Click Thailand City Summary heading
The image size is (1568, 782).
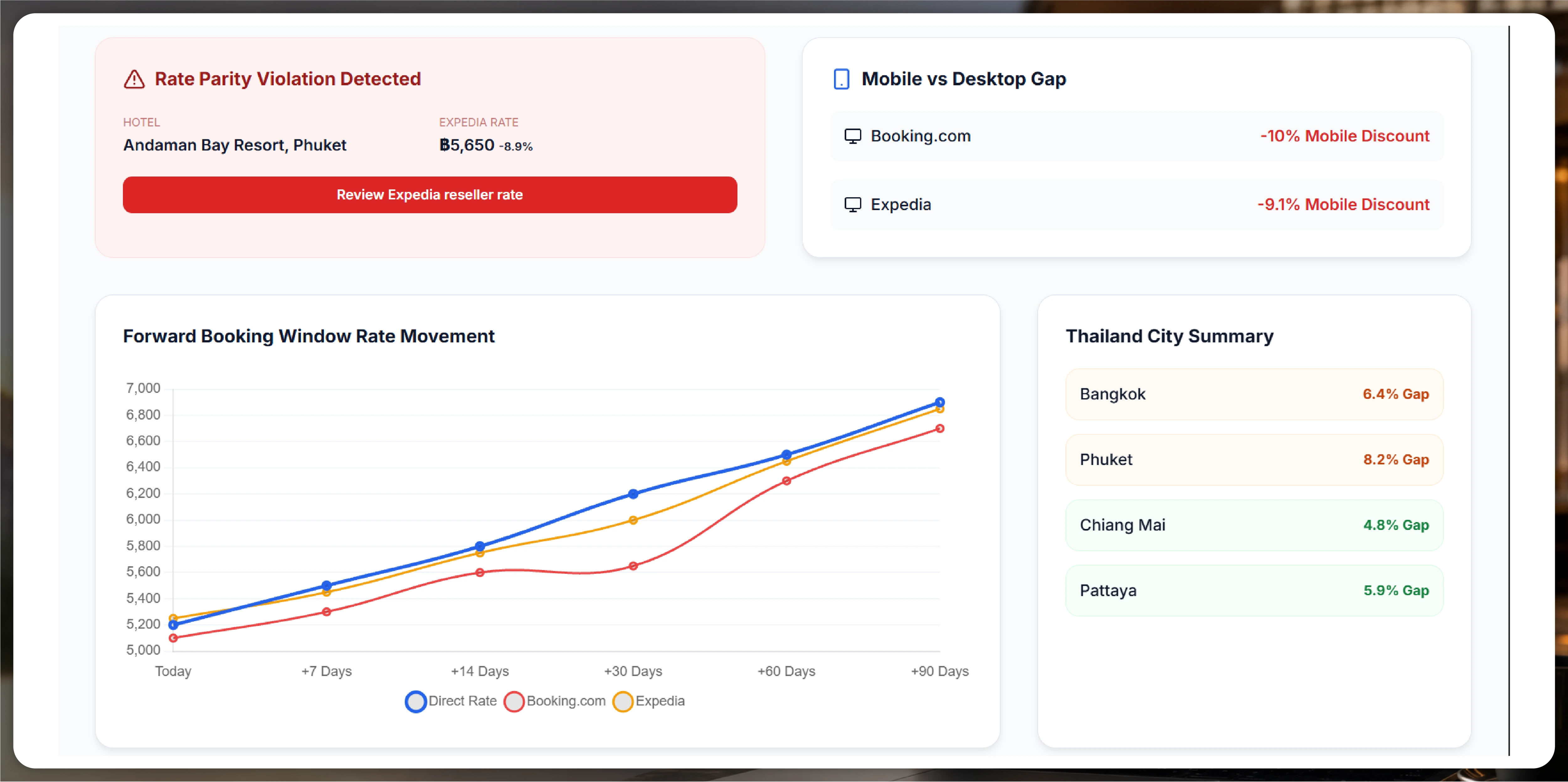point(1169,336)
